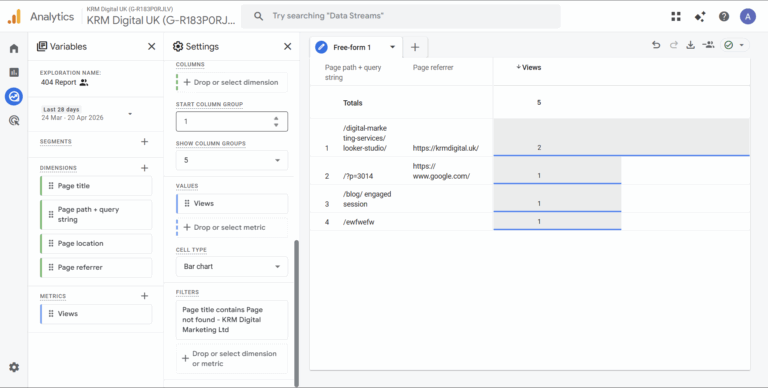Add a new exploration tab
768x388 pixels.
[x=415, y=48]
